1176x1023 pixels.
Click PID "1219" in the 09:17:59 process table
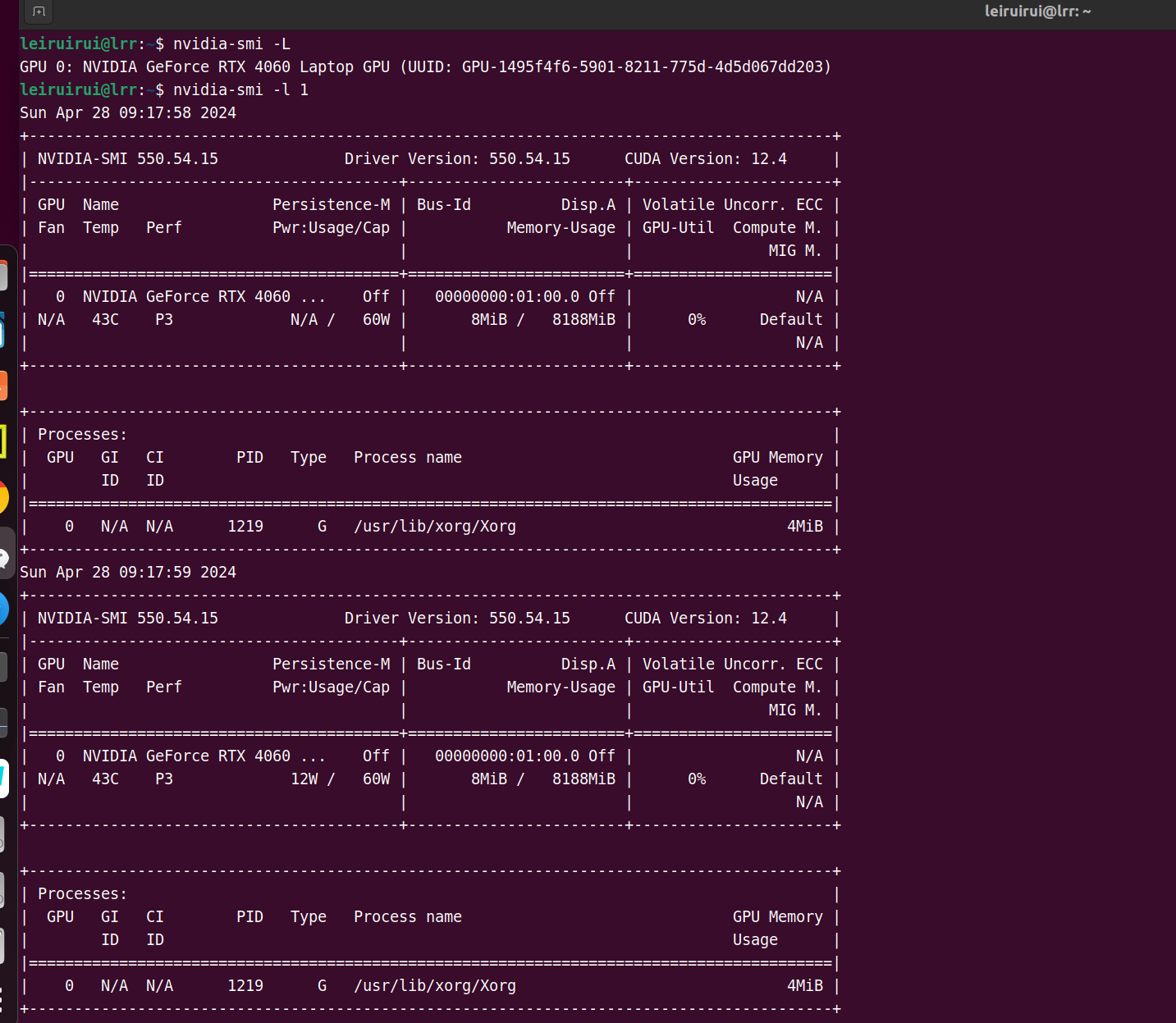click(x=245, y=986)
